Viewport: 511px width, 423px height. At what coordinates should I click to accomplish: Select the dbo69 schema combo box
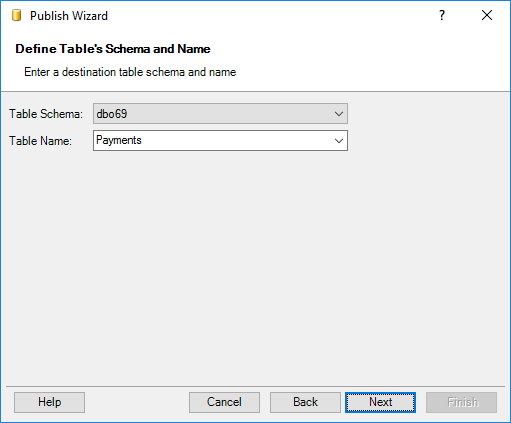point(220,114)
